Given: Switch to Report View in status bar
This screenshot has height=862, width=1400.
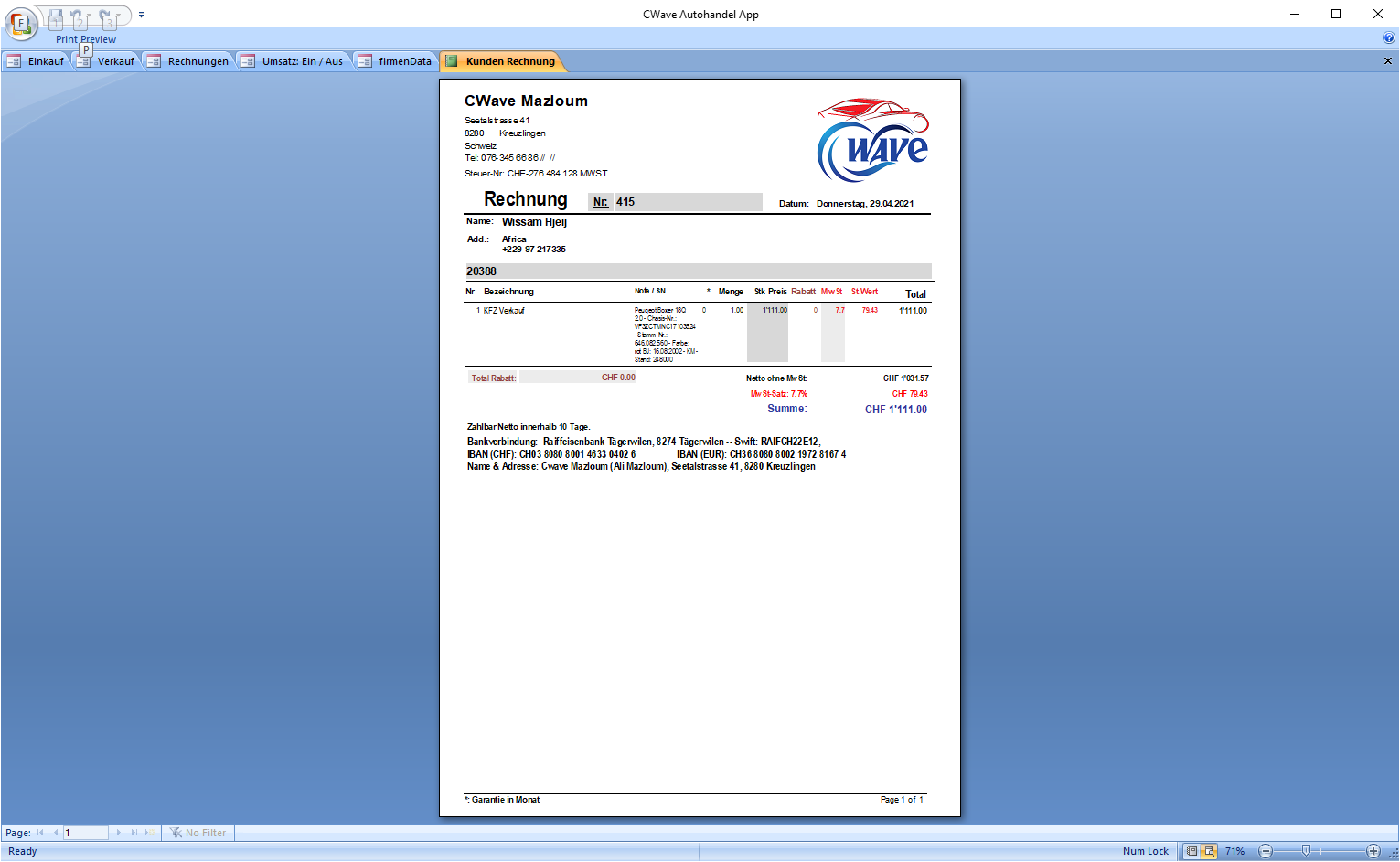Looking at the screenshot, I should pyautogui.click(x=1192, y=851).
